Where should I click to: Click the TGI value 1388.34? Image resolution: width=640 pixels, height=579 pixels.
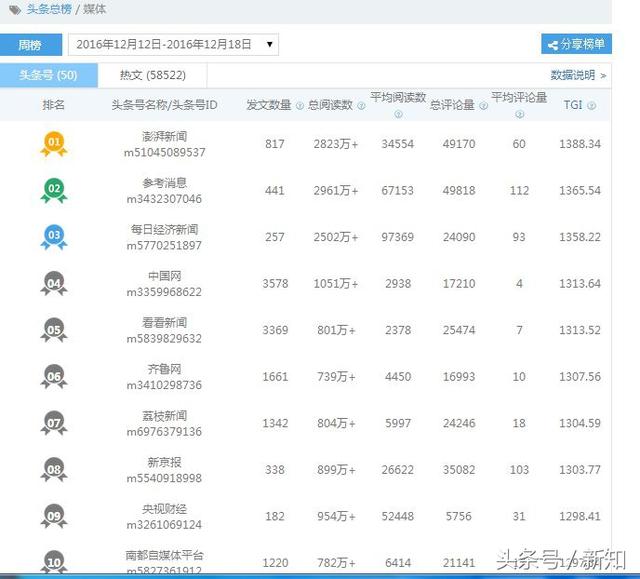point(580,144)
